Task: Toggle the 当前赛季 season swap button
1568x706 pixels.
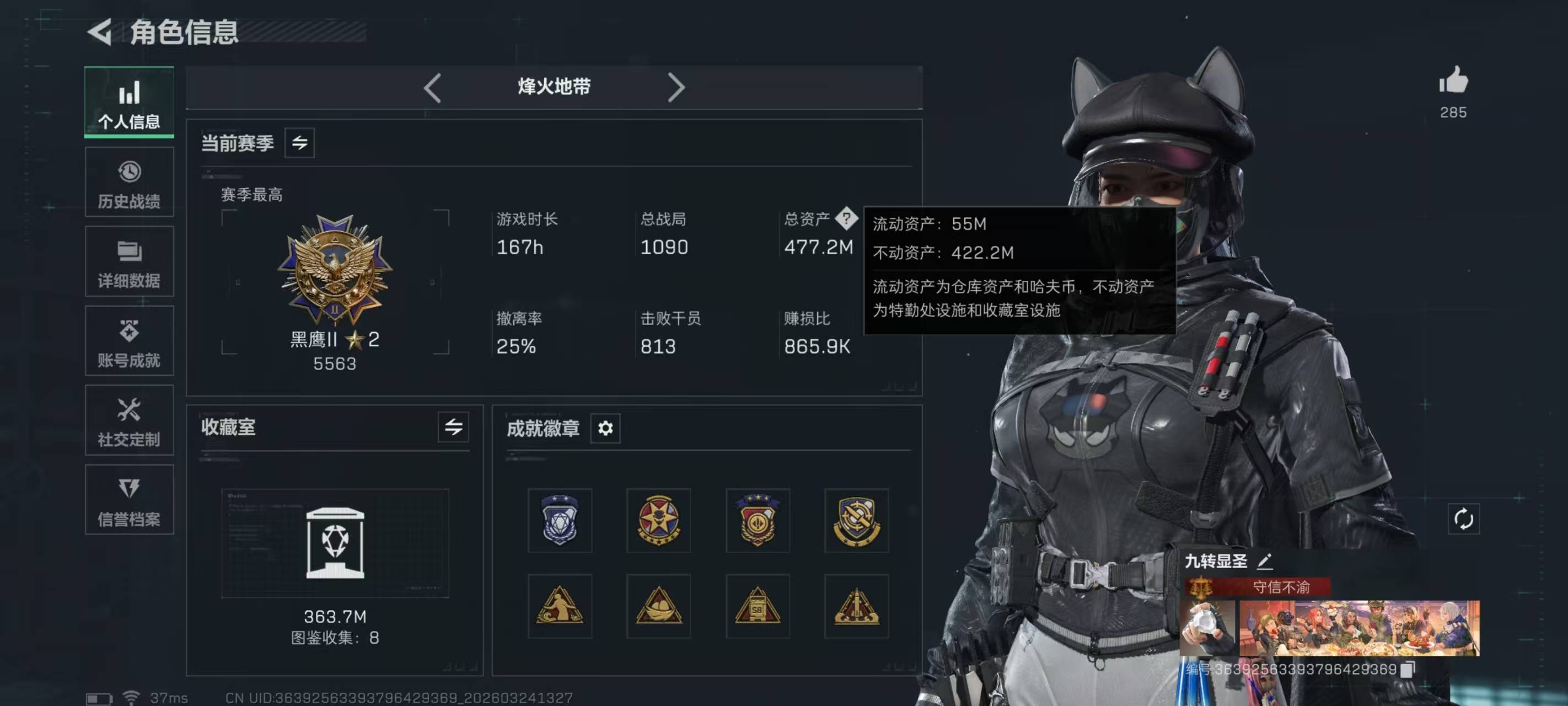Action: point(299,142)
